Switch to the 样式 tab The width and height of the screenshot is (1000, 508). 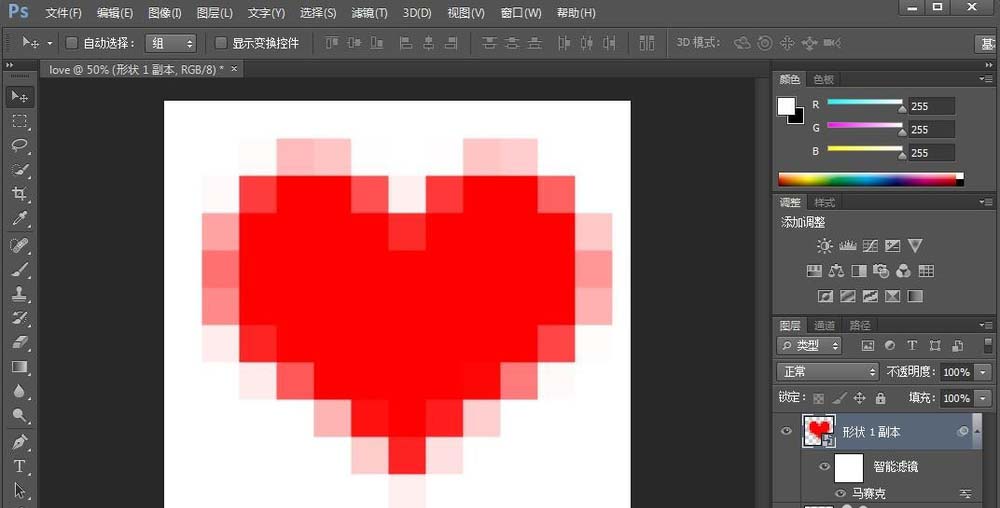click(x=824, y=203)
